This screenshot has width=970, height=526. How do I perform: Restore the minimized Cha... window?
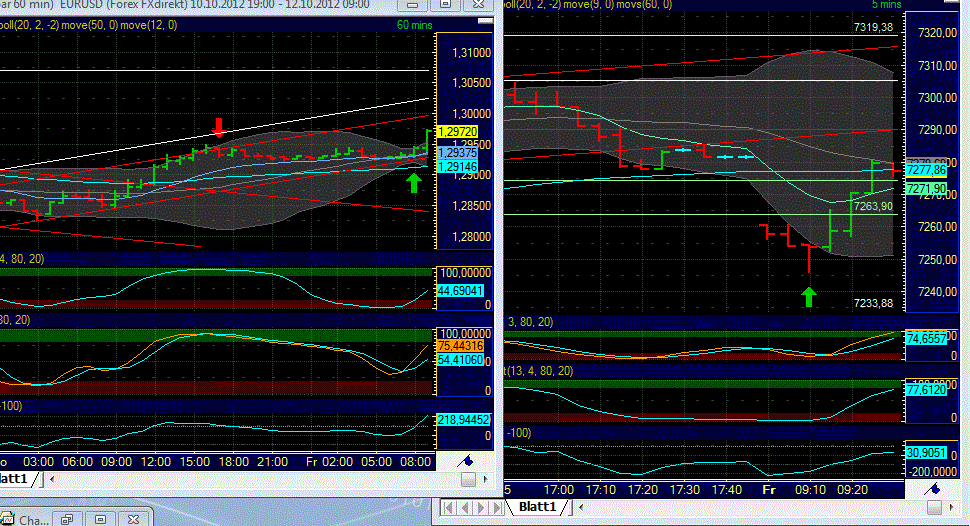pos(67,519)
